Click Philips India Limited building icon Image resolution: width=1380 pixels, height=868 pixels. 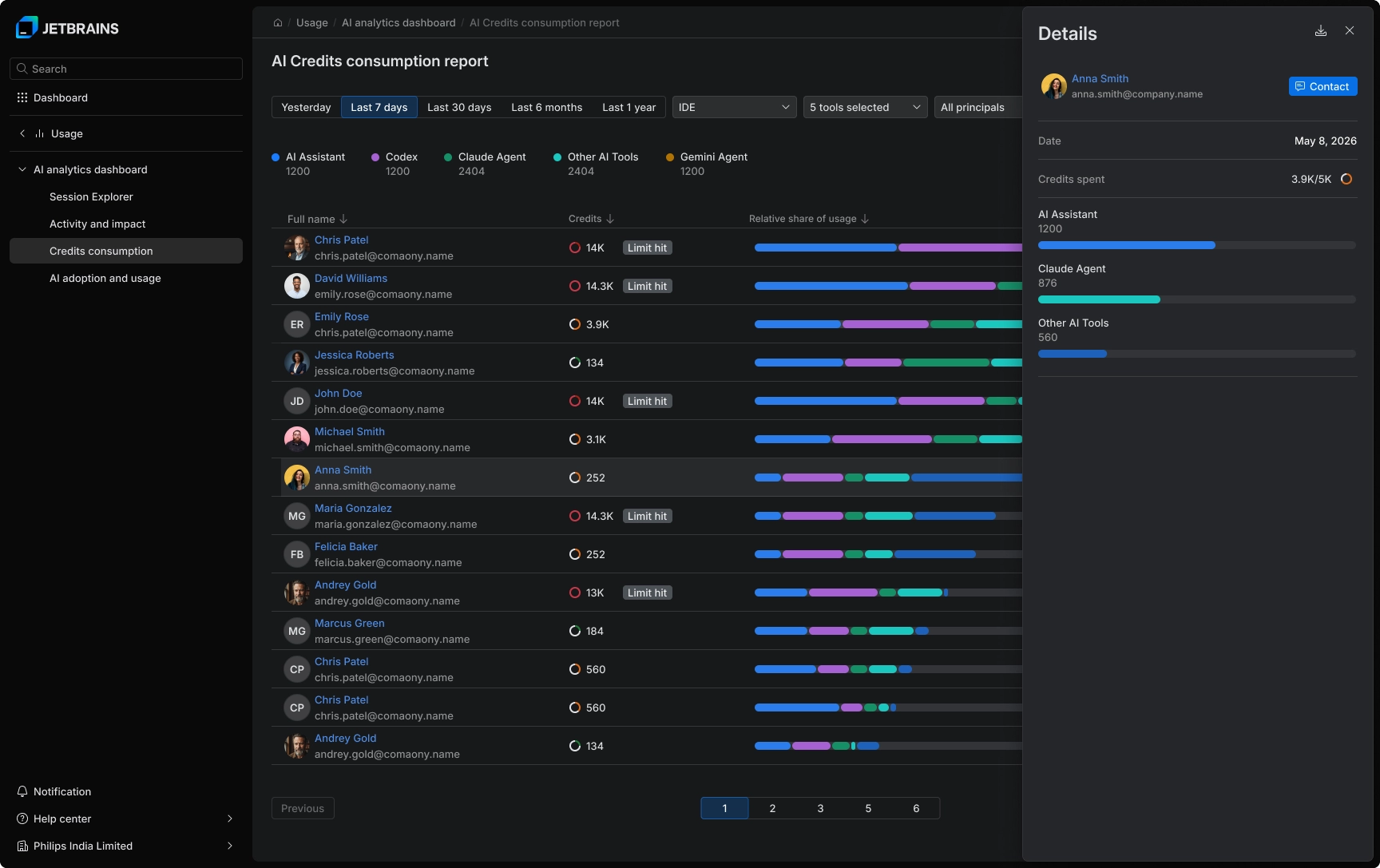tap(22, 846)
